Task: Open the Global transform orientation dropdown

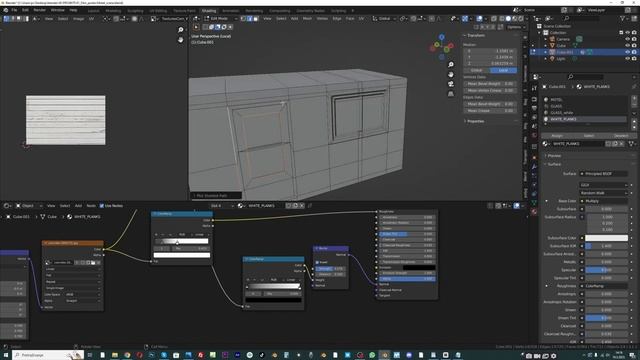Action: click(x=384, y=18)
